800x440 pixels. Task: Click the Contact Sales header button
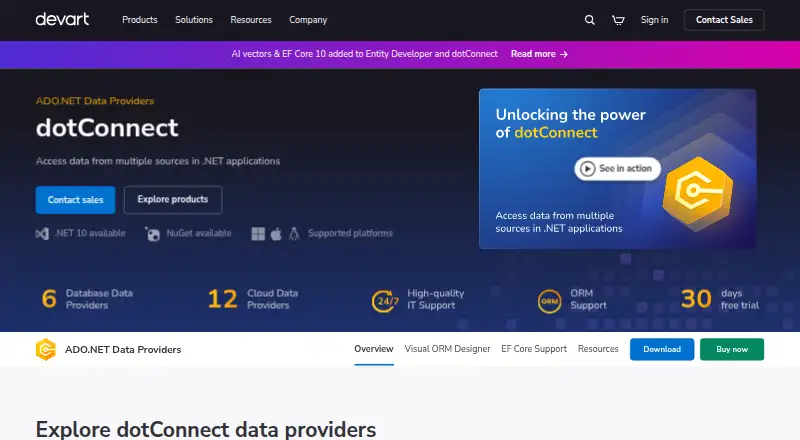tap(724, 20)
